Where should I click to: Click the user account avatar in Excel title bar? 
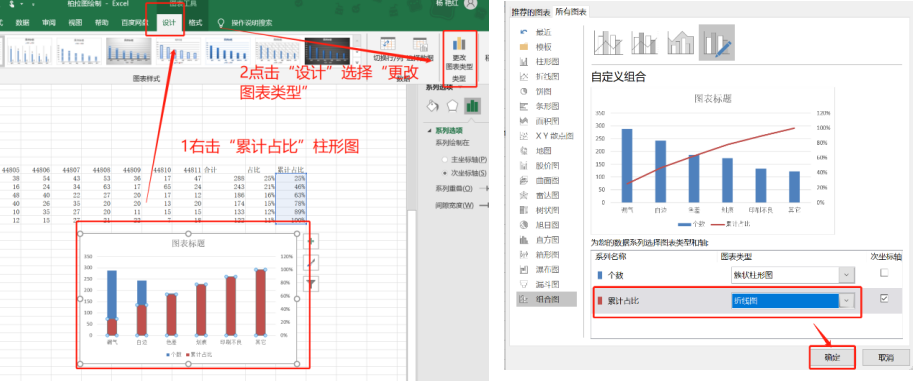470,3
